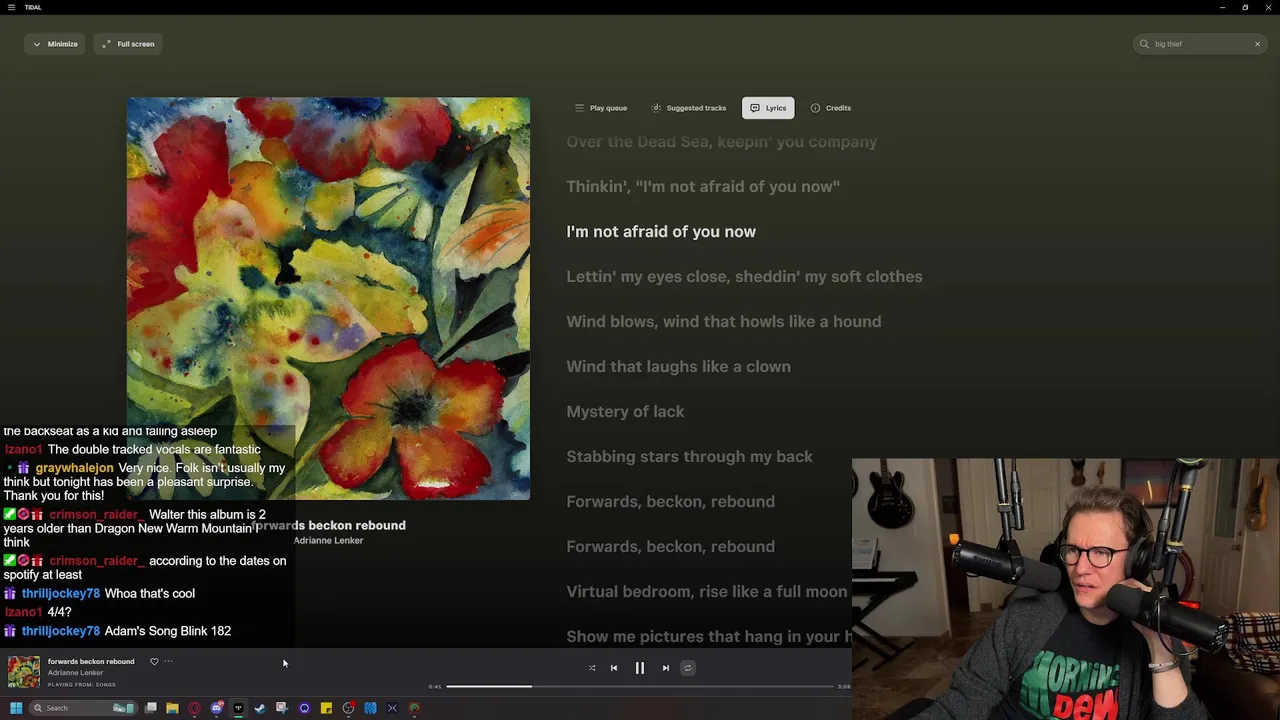This screenshot has height=720, width=1280.
Task: Click the search magnifier icon
Action: [1144, 44]
